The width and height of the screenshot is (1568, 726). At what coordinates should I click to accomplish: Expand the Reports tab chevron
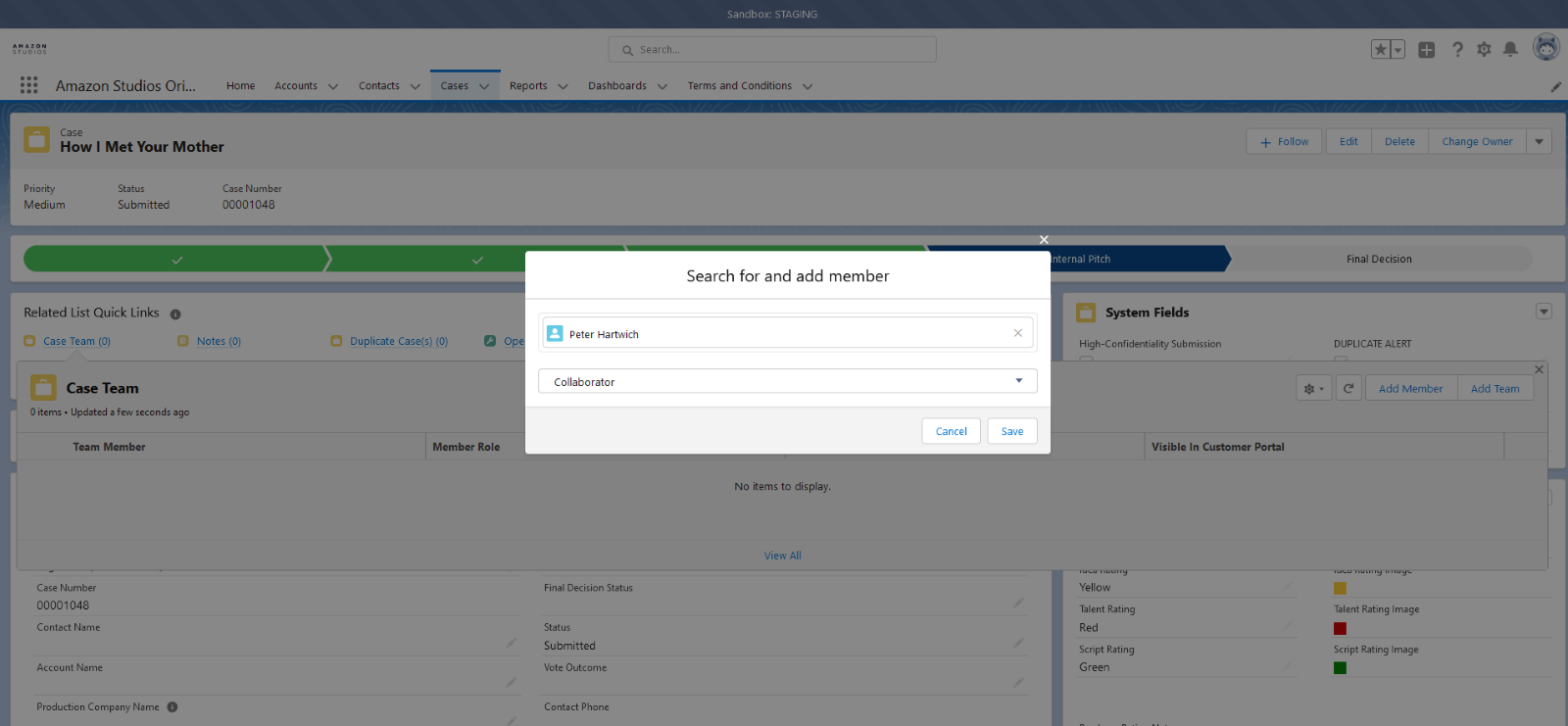click(563, 86)
